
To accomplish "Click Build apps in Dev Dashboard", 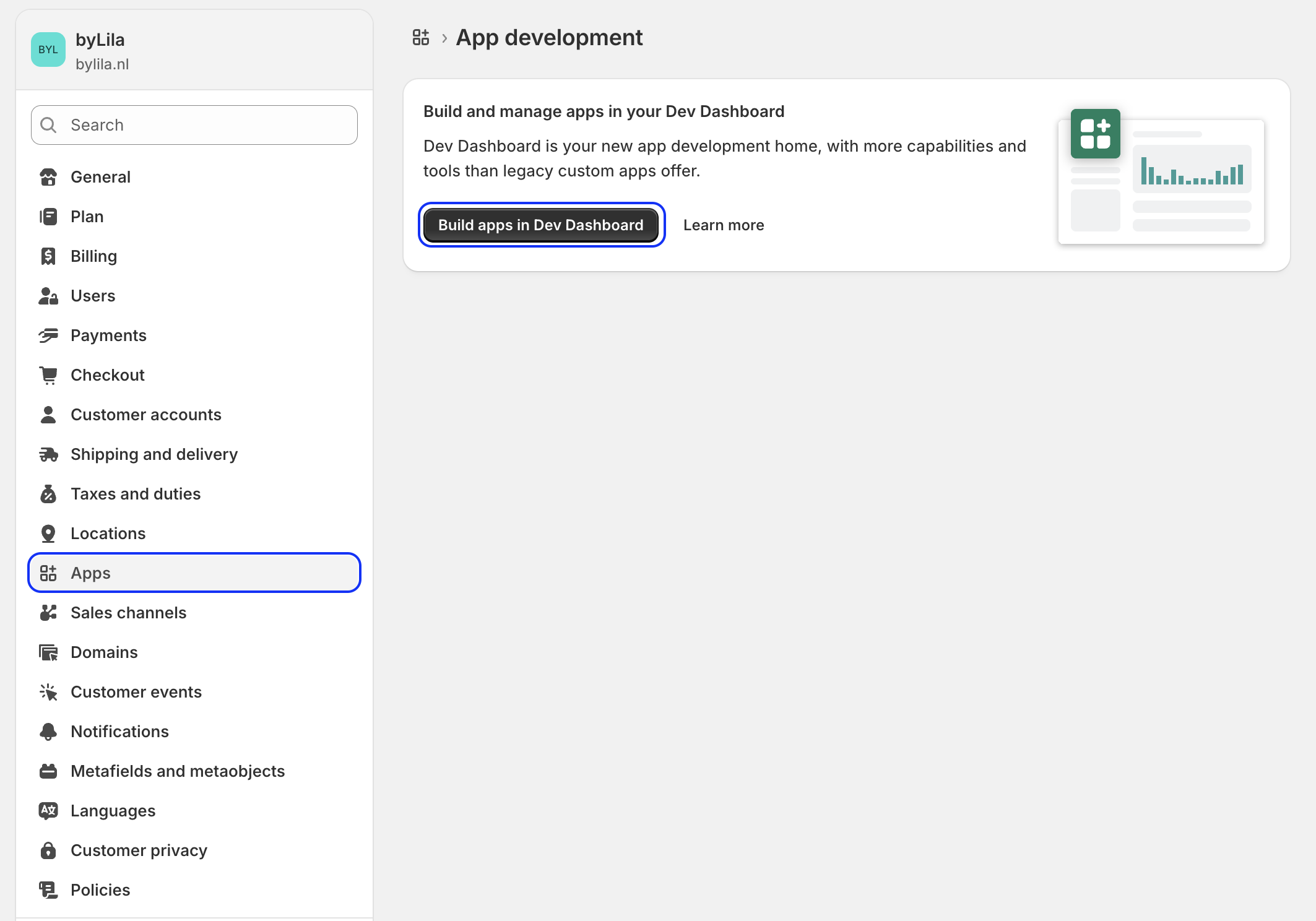I will (540, 225).
